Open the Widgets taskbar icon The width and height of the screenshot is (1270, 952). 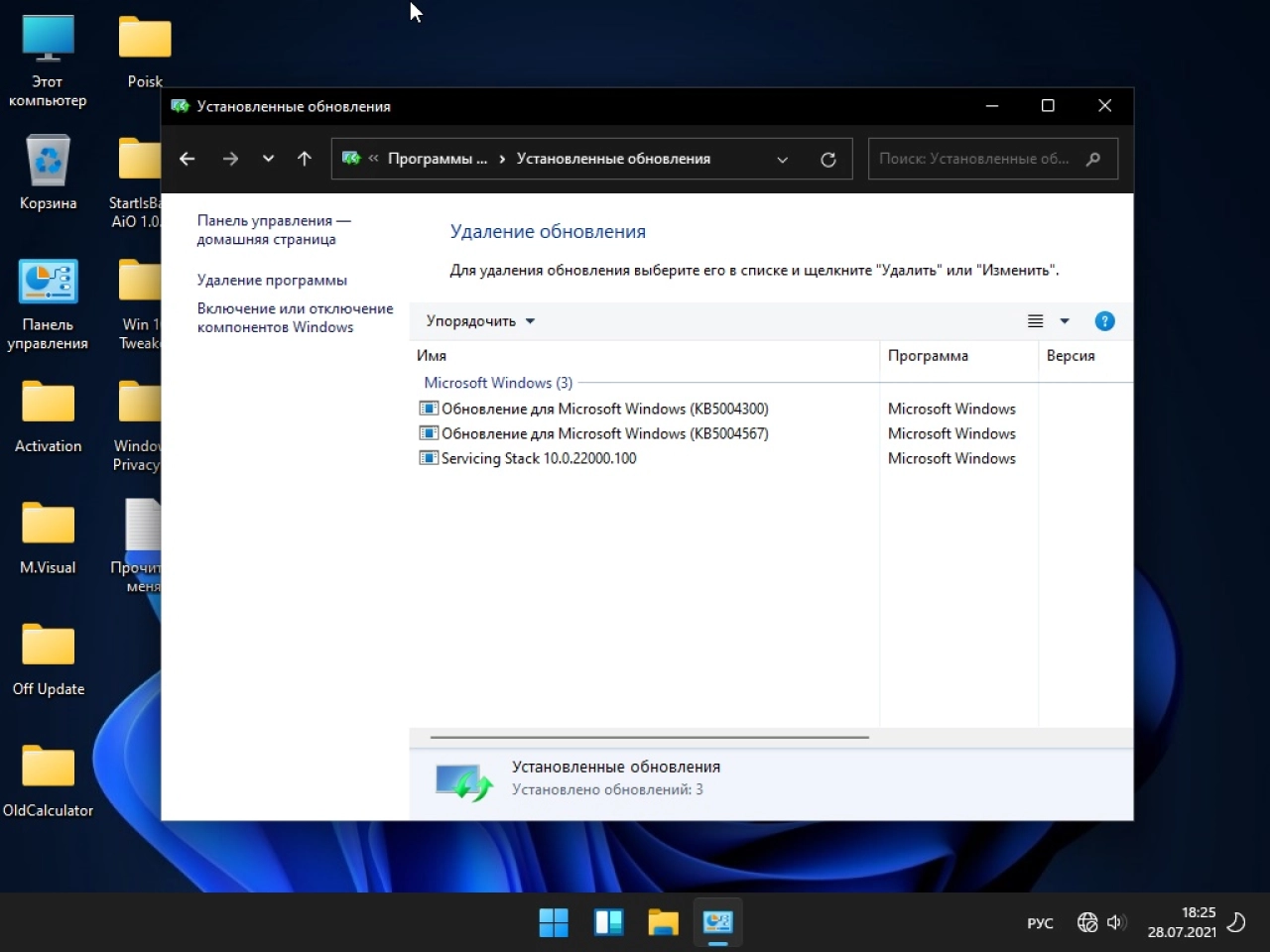pyautogui.click(x=608, y=922)
